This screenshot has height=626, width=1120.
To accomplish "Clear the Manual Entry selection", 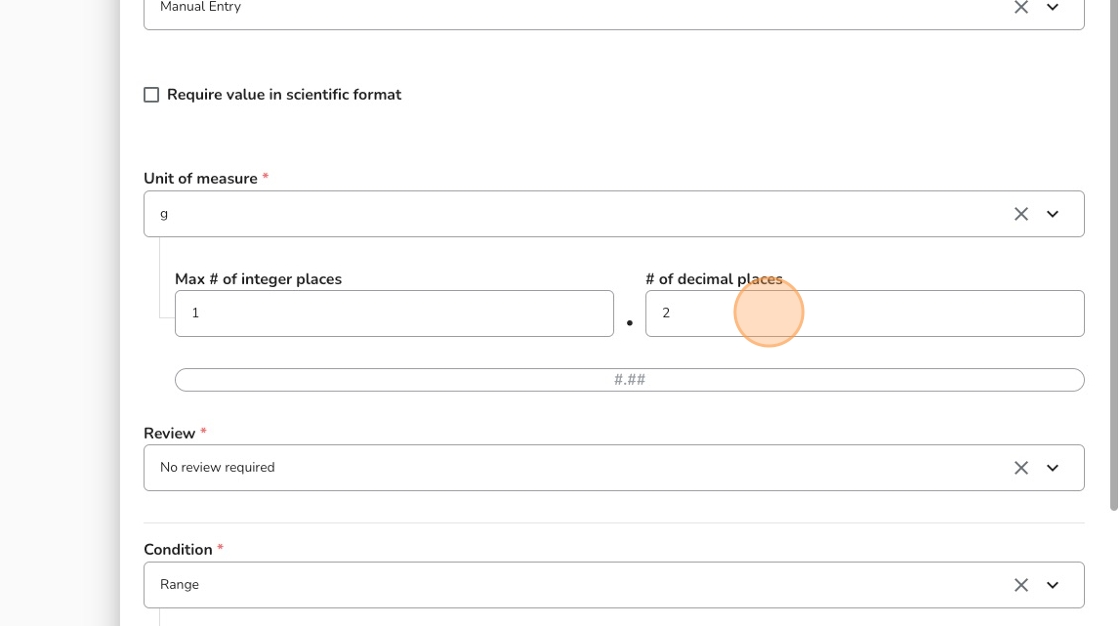I will (1021, 8).
